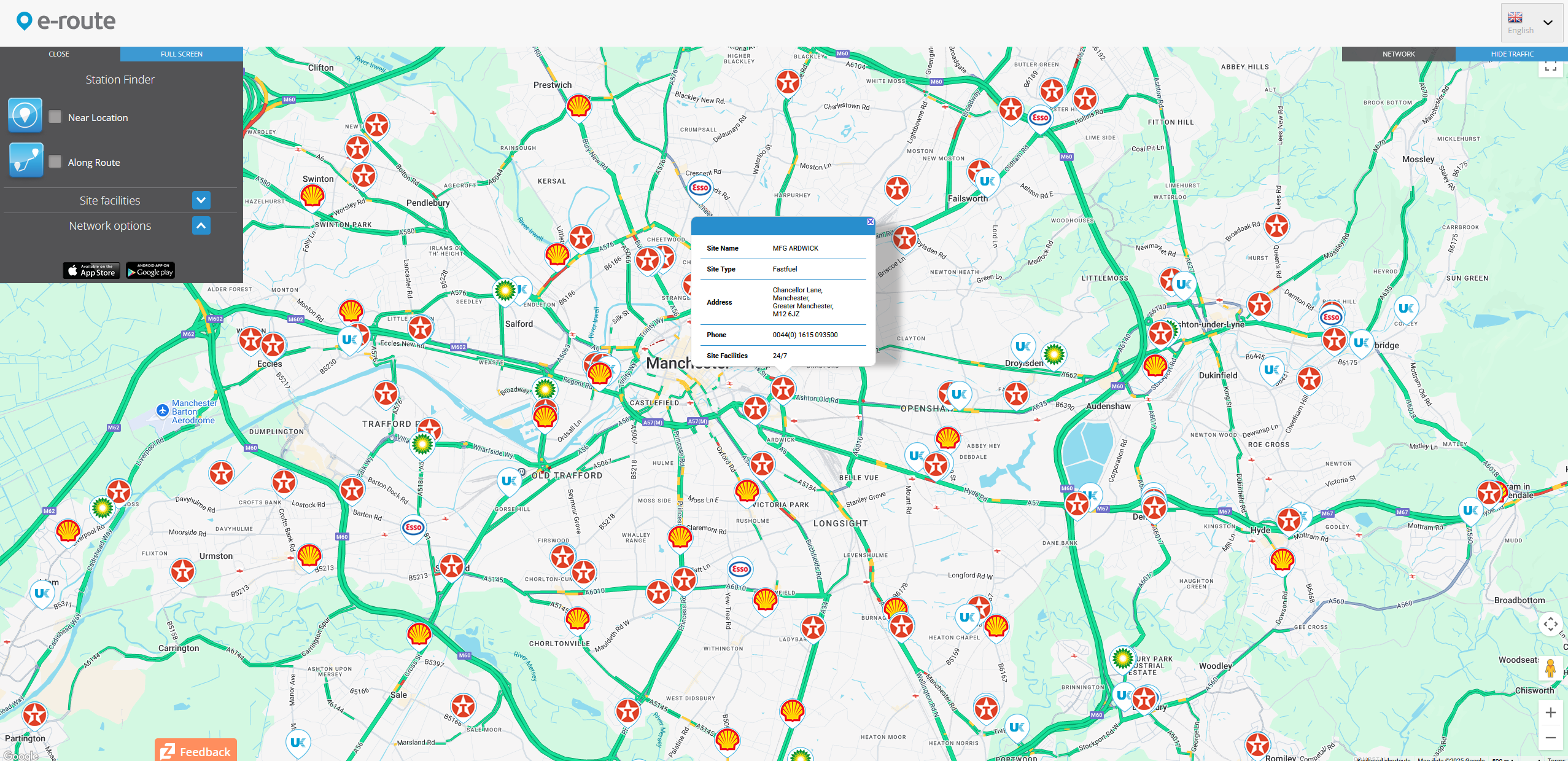Expand the Site facilities section
Image resolution: width=1568 pixels, height=761 pixels.
201,200
